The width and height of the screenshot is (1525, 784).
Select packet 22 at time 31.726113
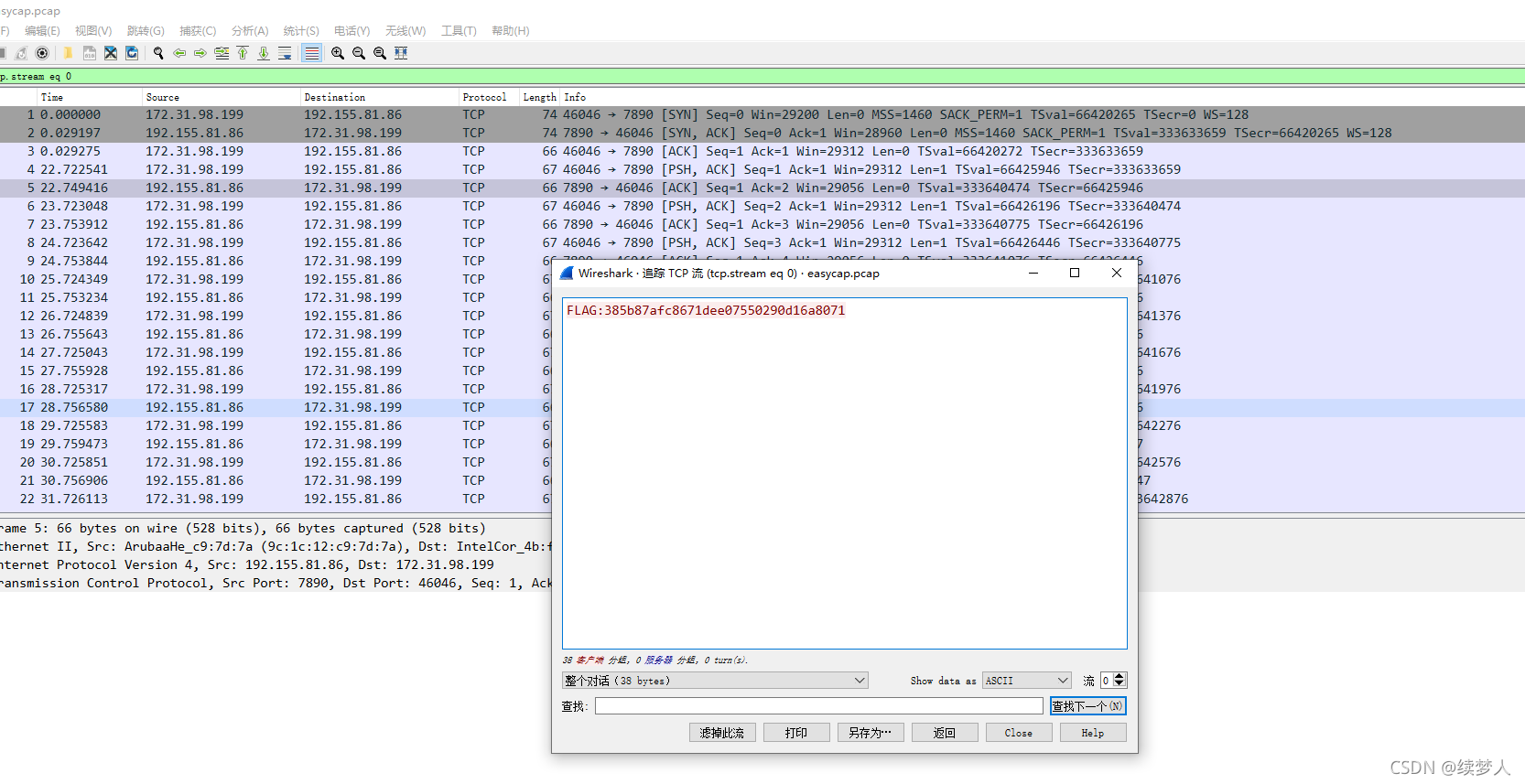coord(276,499)
